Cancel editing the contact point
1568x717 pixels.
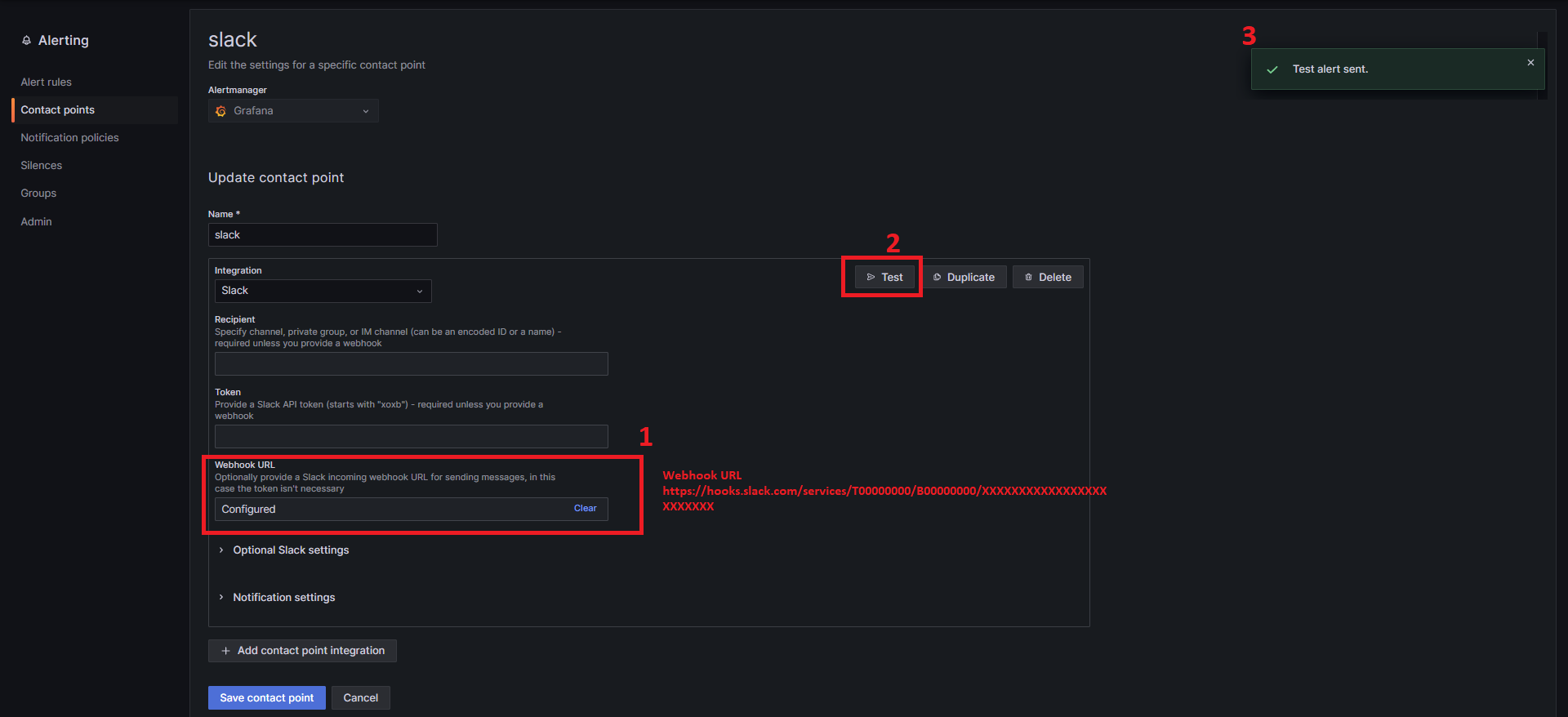360,697
